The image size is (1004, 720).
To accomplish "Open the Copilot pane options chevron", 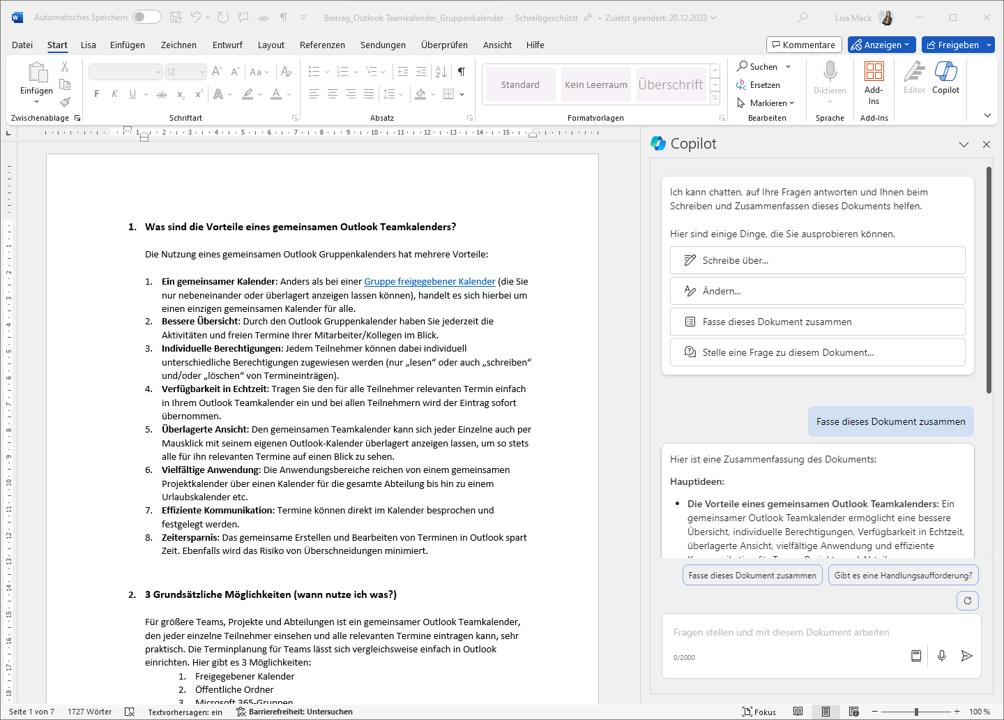I will pos(964,145).
